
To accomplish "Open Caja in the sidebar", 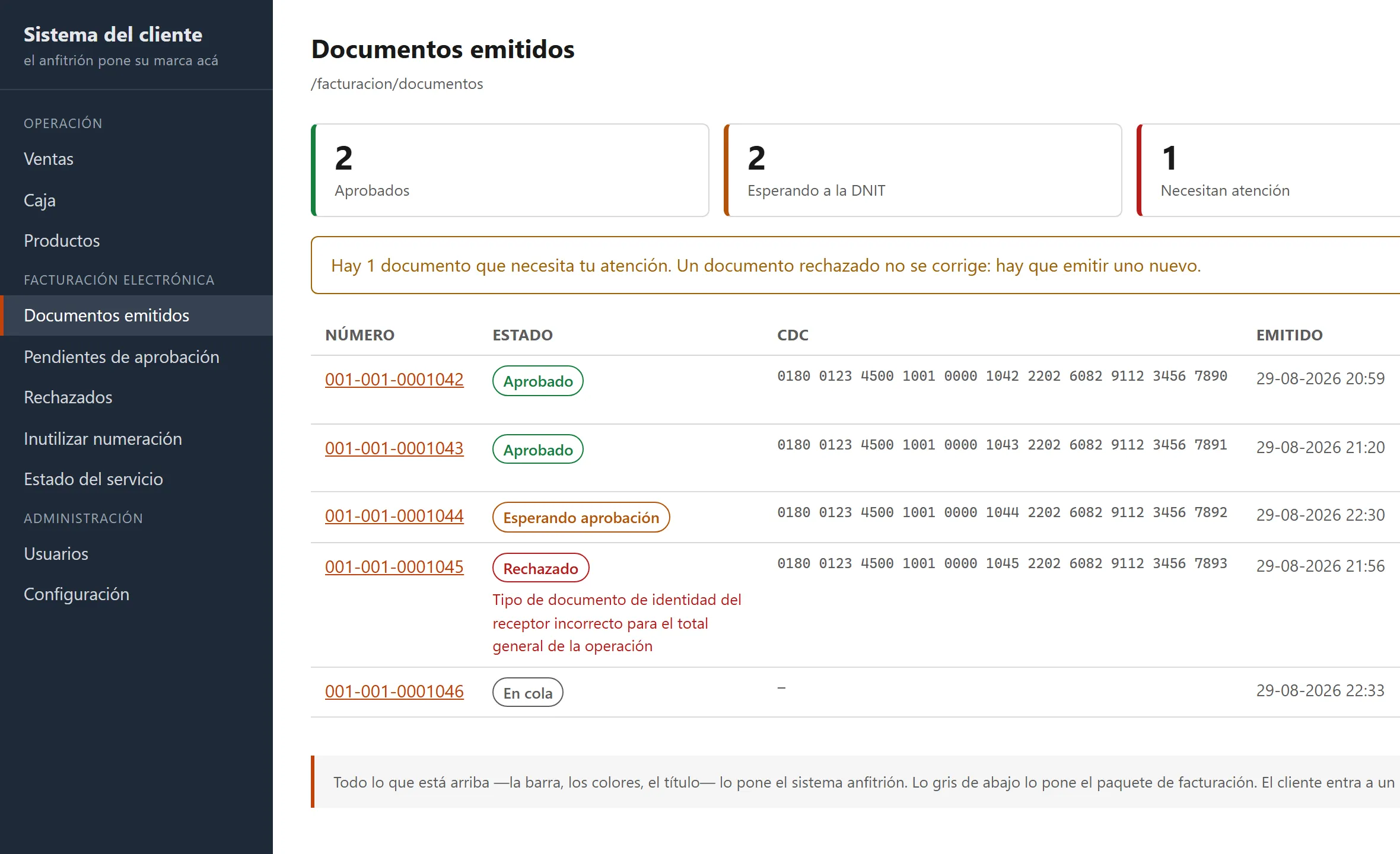I will click(x=136, y=200).
